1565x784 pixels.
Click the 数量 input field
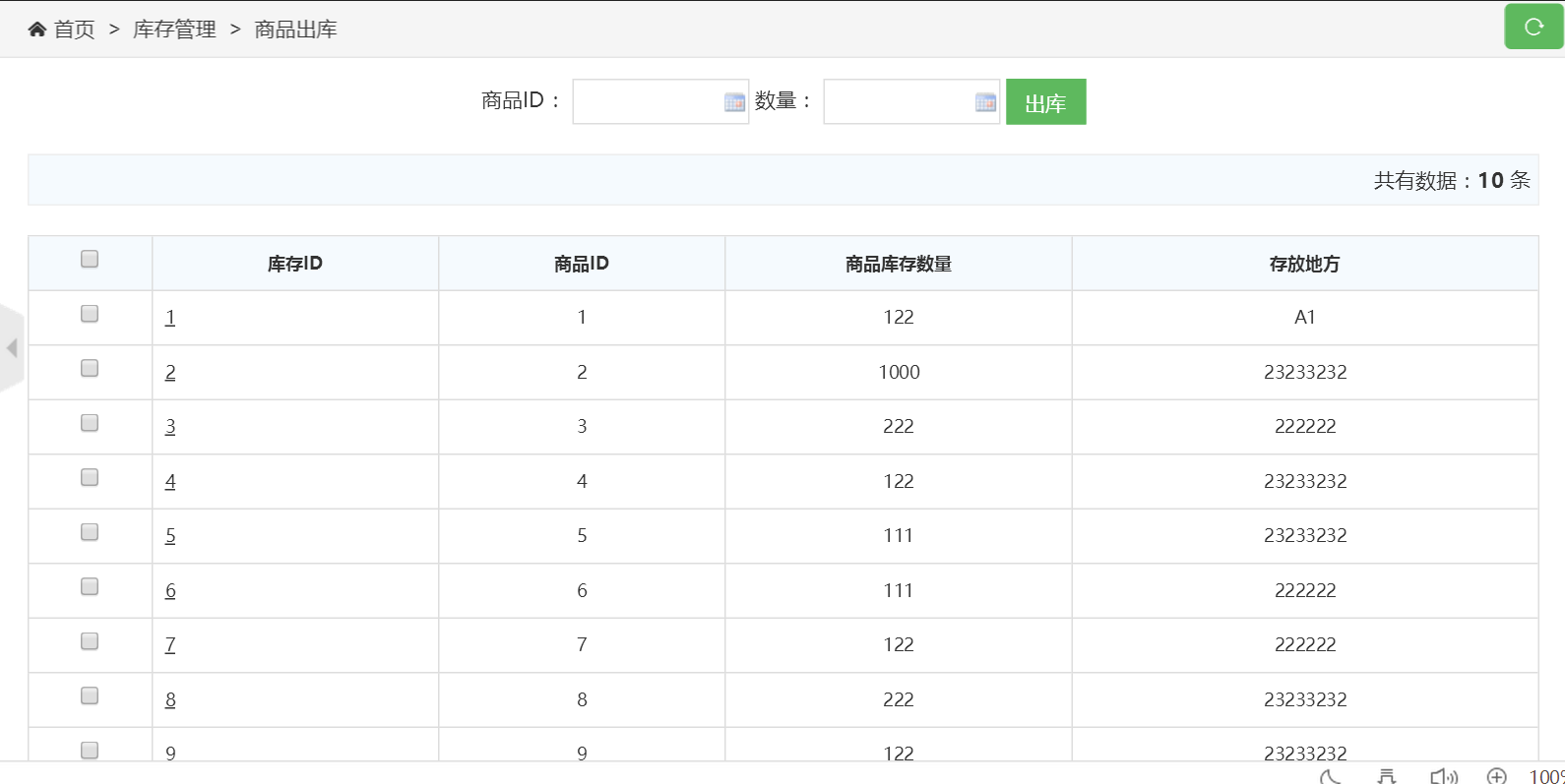pyautogui.click(x=898, y=102)
